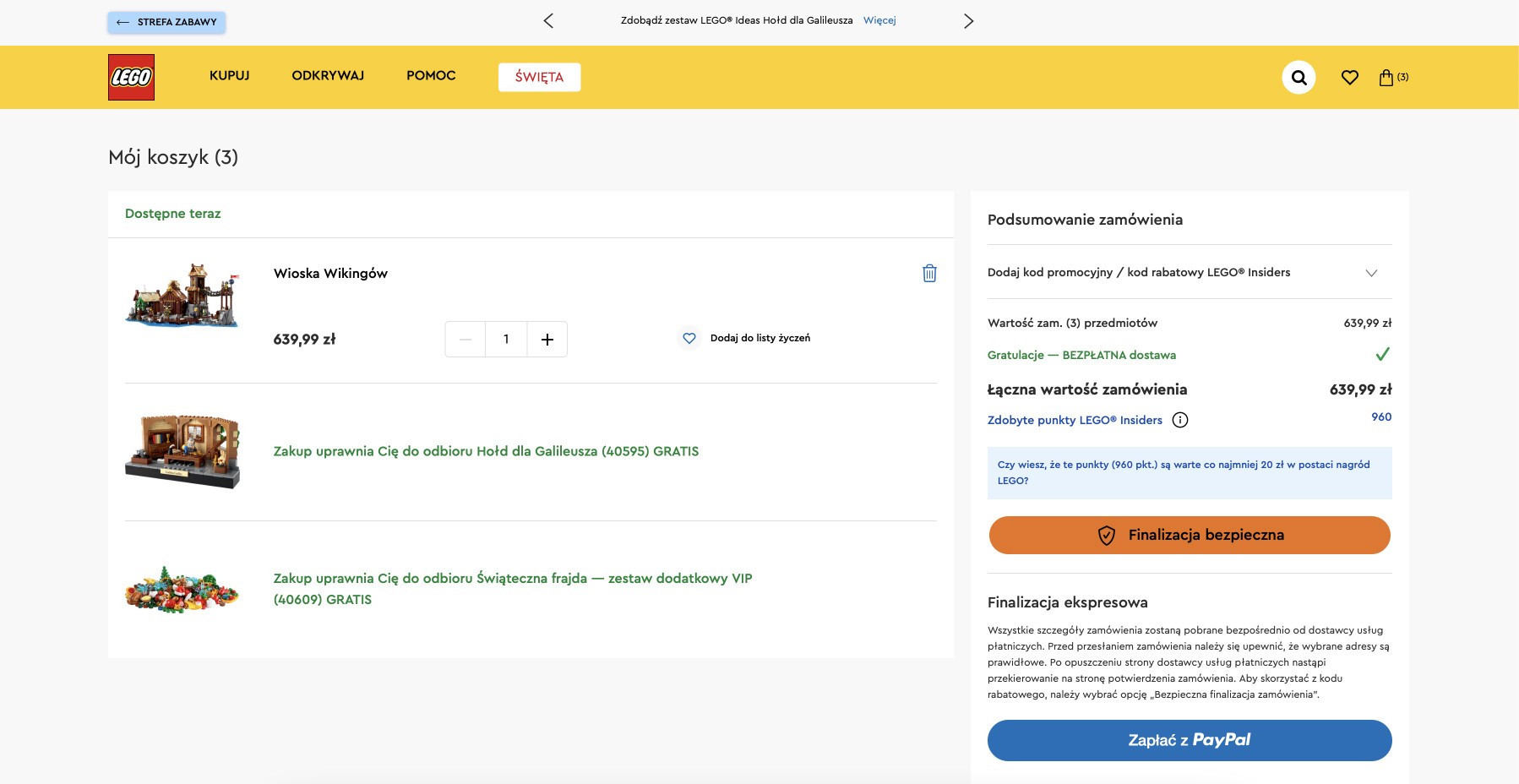The height and width of the screenshot is (784, 1519).
Task: Click 'Łączna wartość zamówienia' label
Action: (x=1087, y=389)
